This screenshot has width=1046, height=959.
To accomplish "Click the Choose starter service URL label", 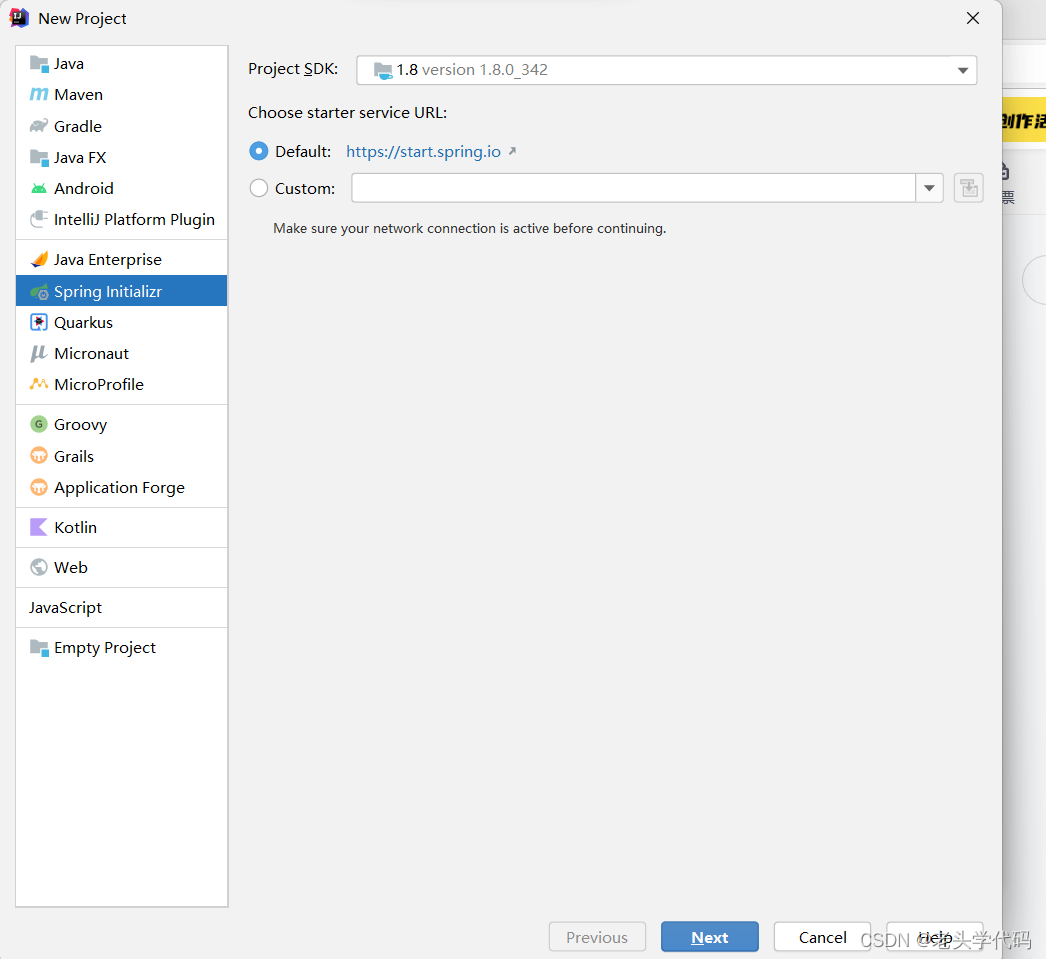I will click(348, 113).
